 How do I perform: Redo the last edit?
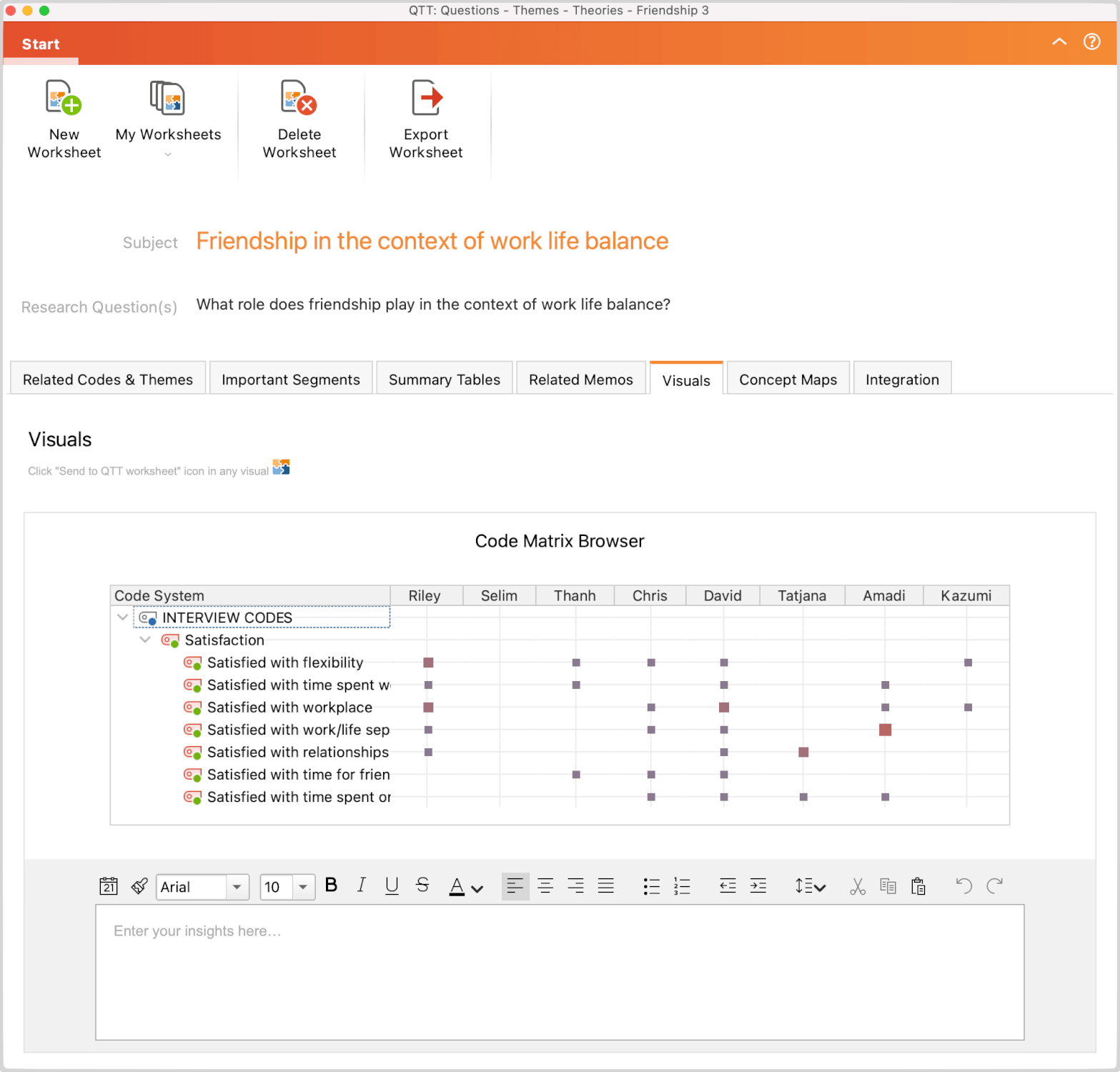[x=994, y=886]
